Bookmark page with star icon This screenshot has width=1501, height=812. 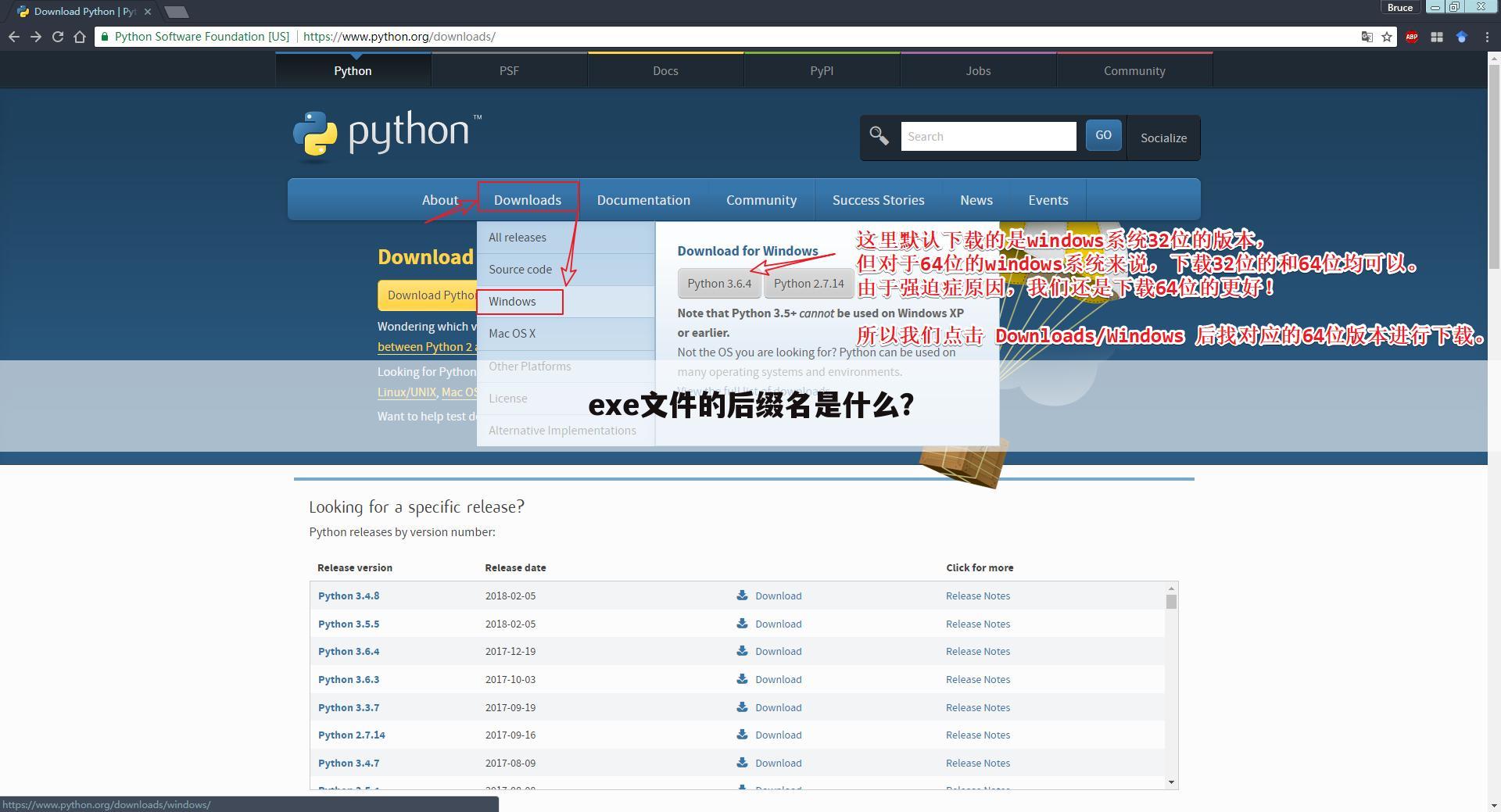click(1387, 37)
